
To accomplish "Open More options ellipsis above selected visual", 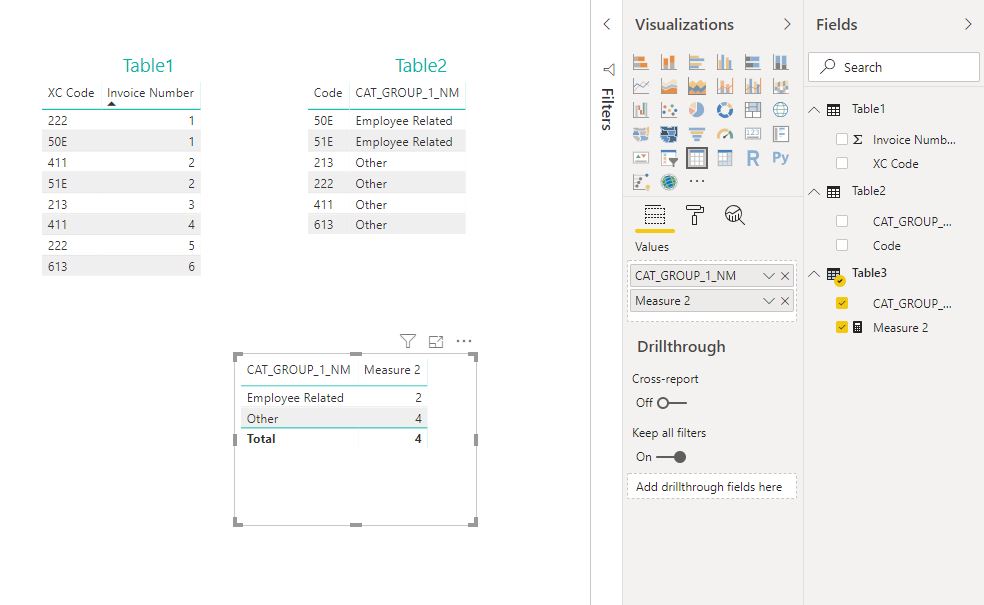I will (464, 341).
